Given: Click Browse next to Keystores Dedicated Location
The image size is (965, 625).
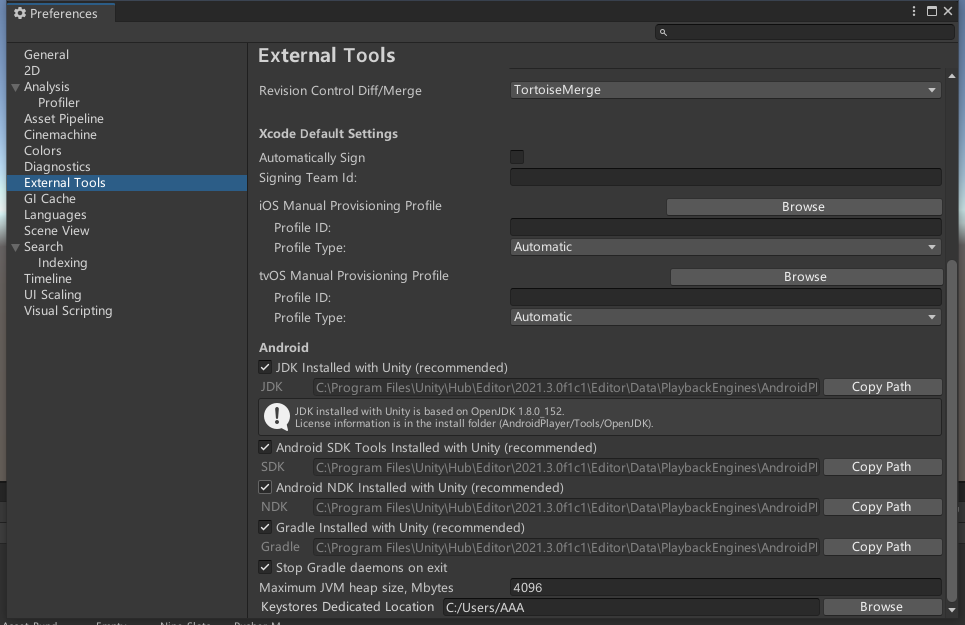Looking at the screenshot, I should (881, 606).
